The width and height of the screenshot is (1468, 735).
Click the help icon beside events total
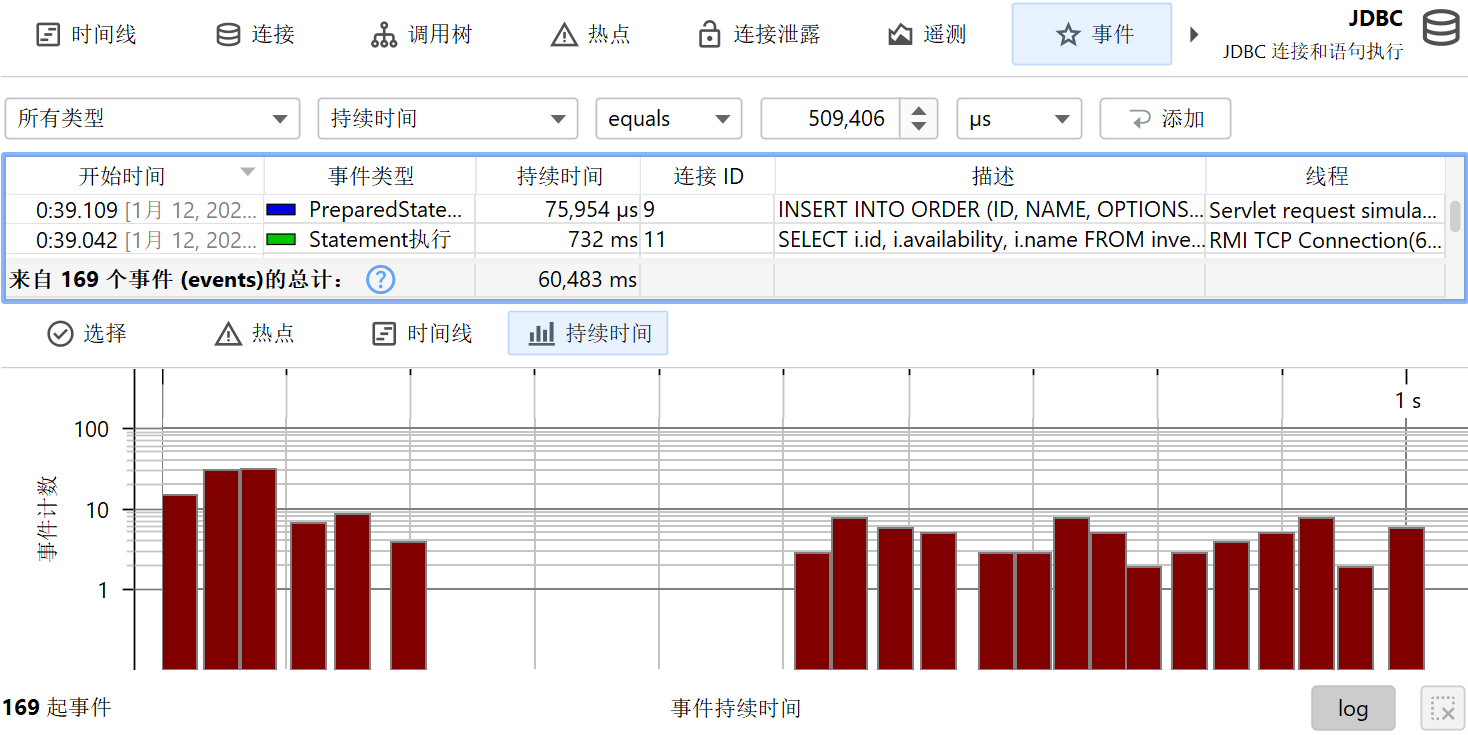(380, 280)
